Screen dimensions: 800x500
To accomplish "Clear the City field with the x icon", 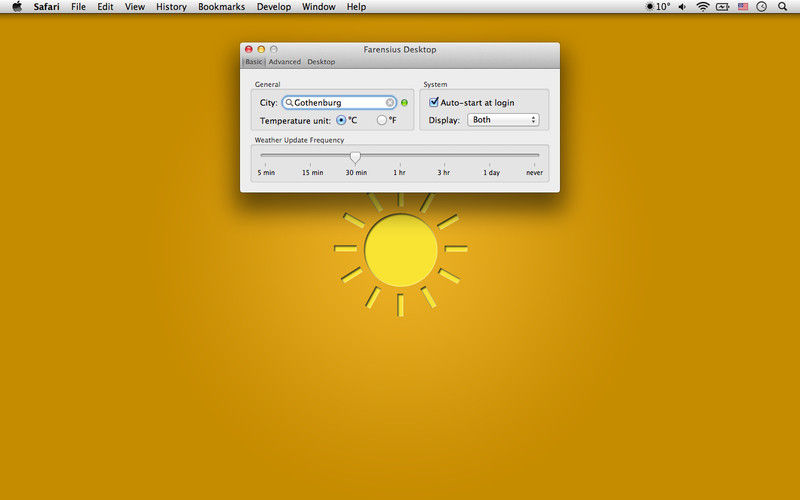I will click(x=390, y=103).
